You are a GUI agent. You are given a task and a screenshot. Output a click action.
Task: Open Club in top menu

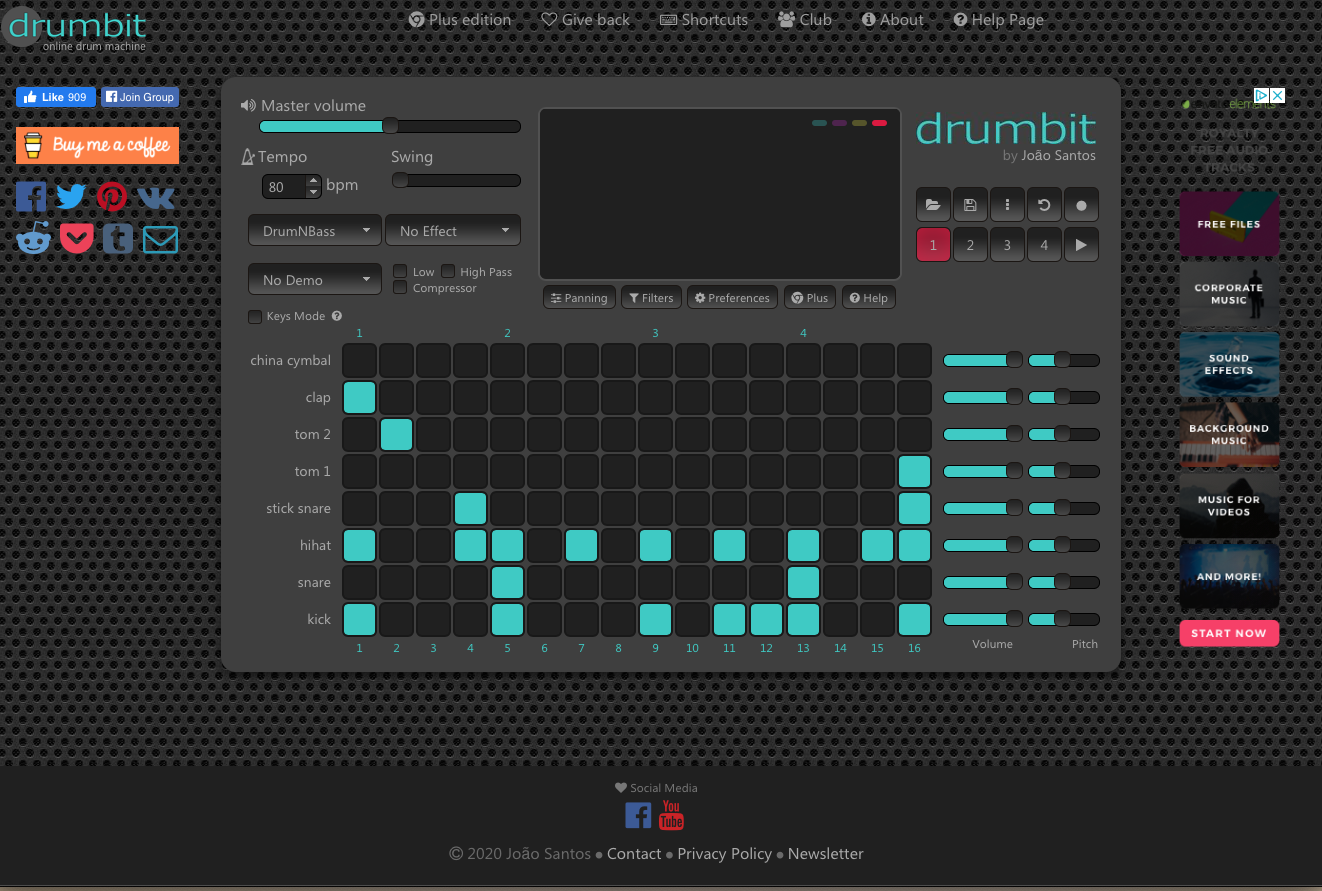pos(805,19)
